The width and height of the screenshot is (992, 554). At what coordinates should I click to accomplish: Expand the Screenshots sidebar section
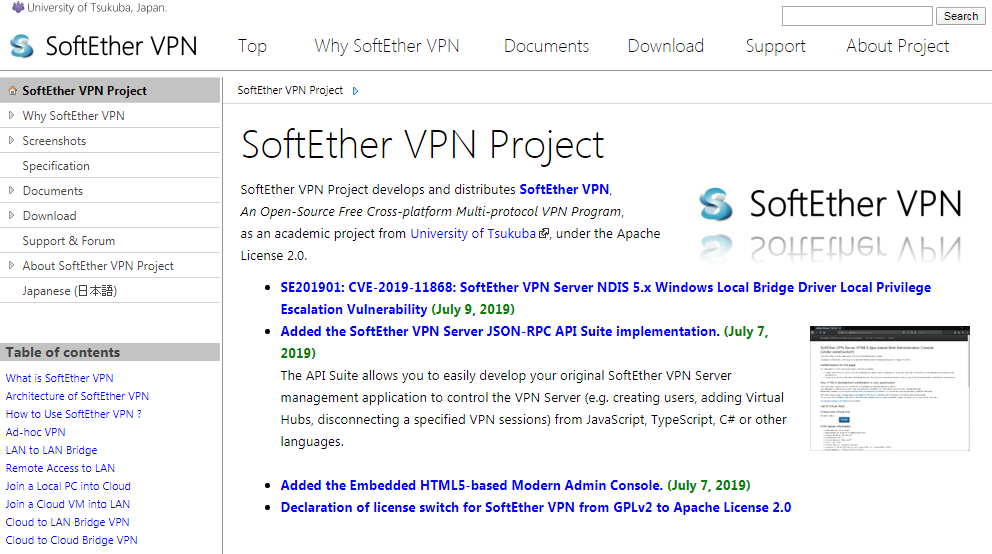pos(11,140)
